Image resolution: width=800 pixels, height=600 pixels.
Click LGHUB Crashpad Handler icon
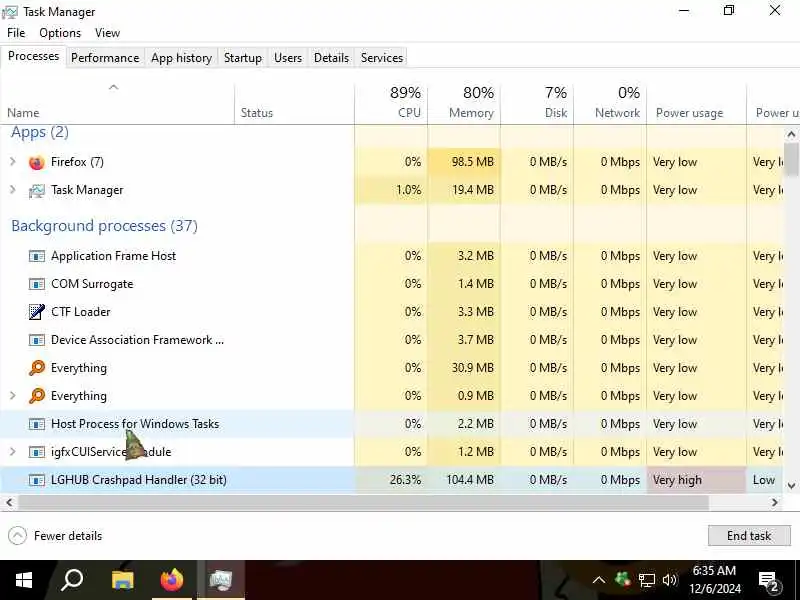click(37, 480)
